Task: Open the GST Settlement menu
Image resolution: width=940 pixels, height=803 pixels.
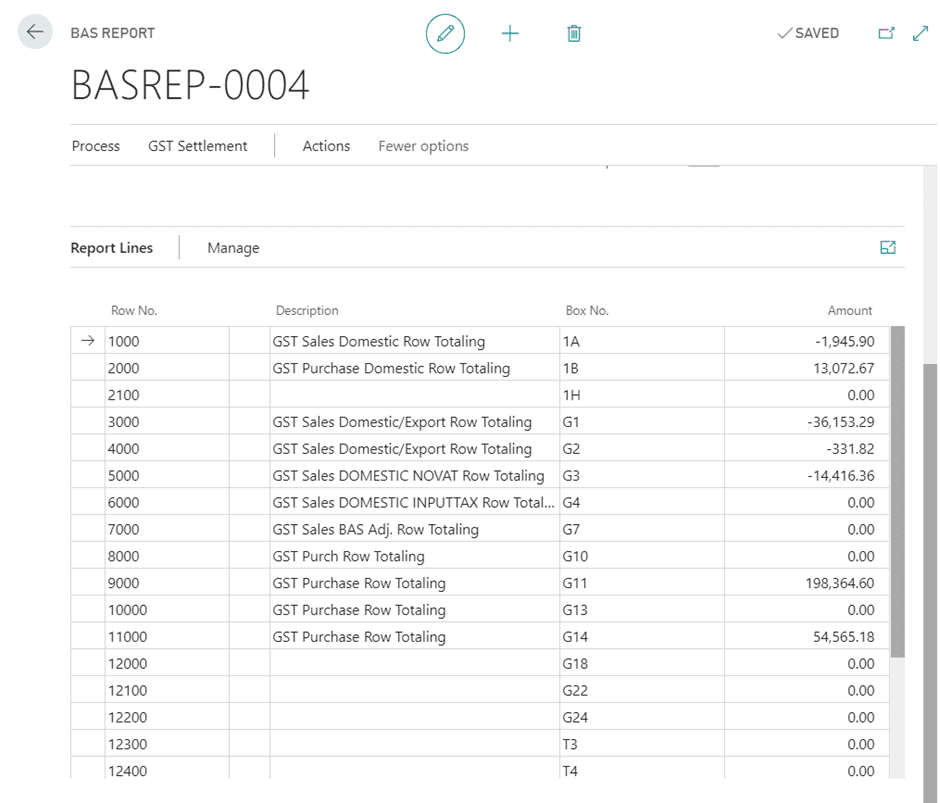Action: (197, 146)
